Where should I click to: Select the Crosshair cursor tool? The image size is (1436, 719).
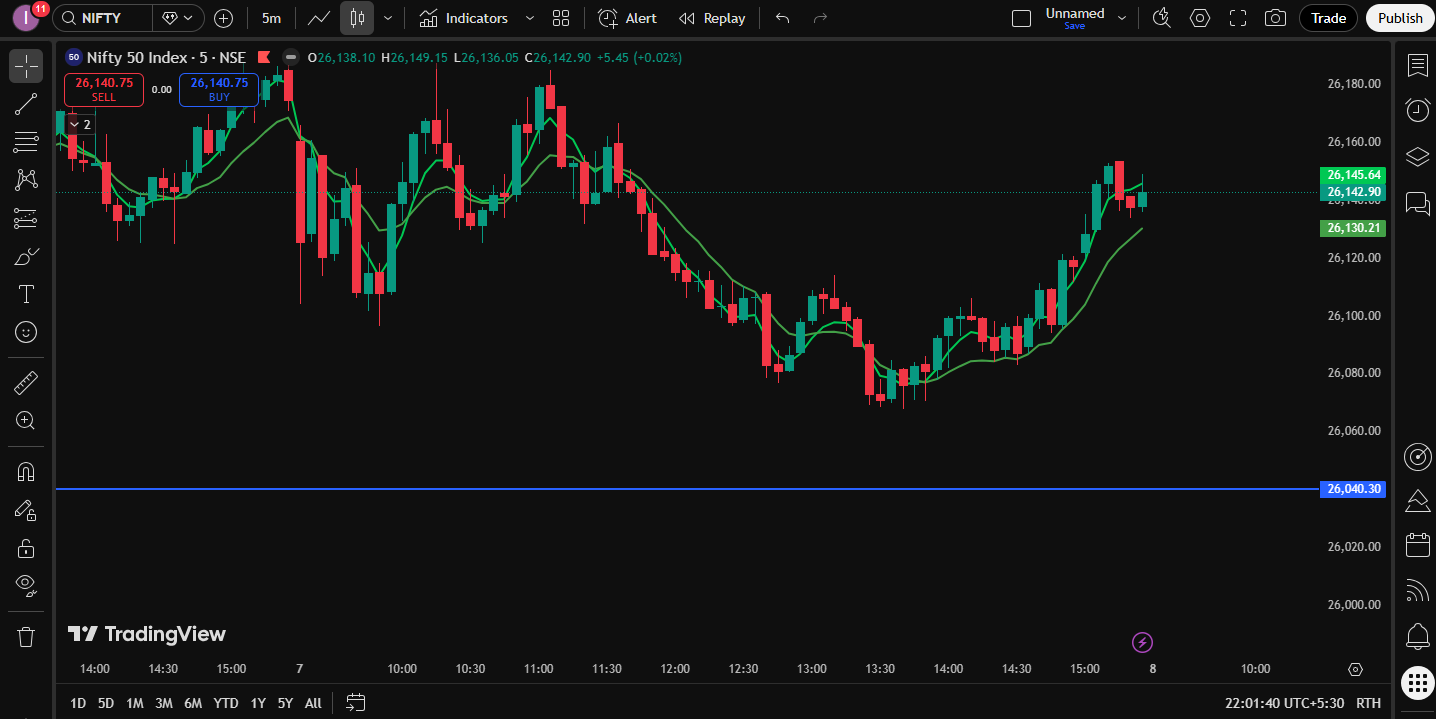[x=25, y=66]
